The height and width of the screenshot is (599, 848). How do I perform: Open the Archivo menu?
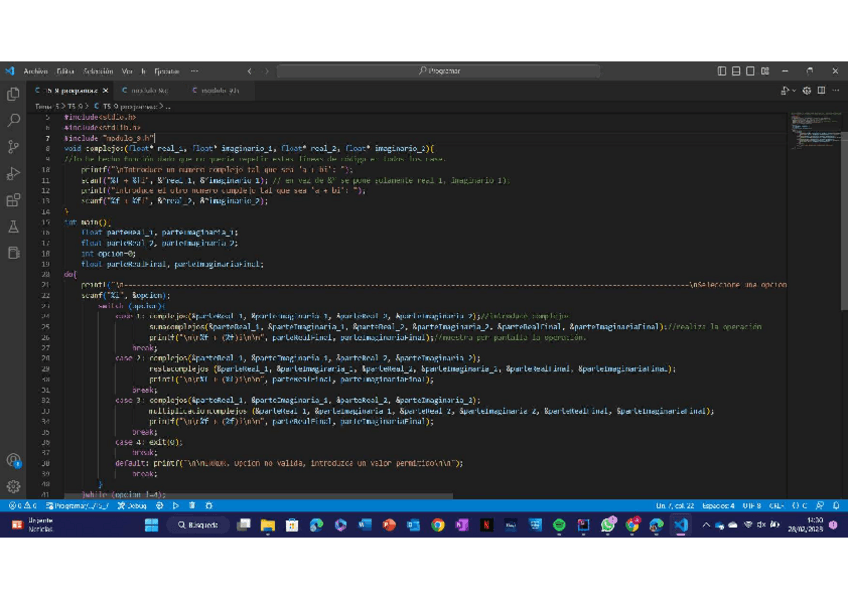click(x=35, y=71)
